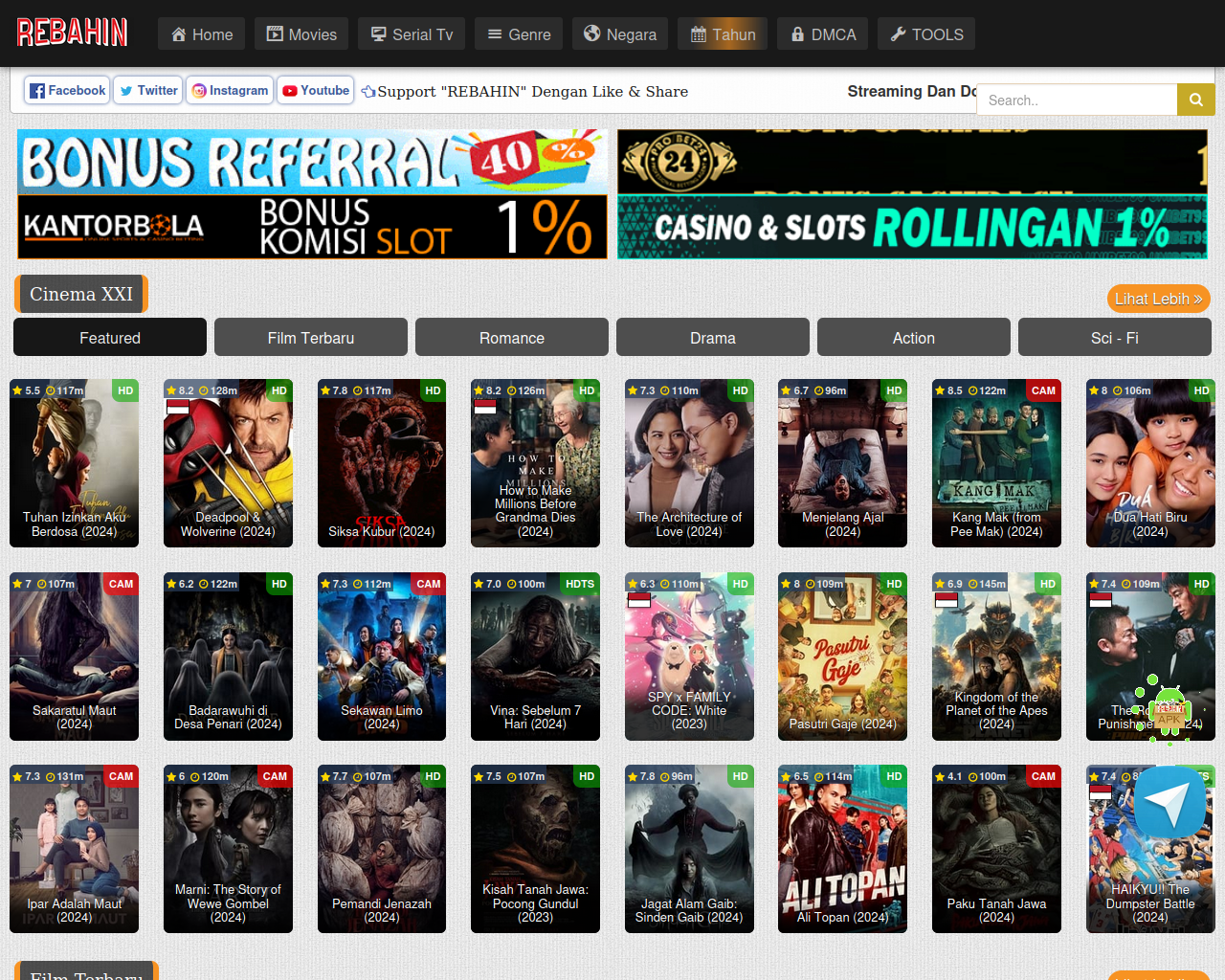The width and height of the screenshot is (1225, 980).
Task: Open Jagat Alam Gaib: Sinden Gaib
Action: click(x=689, y=849)
